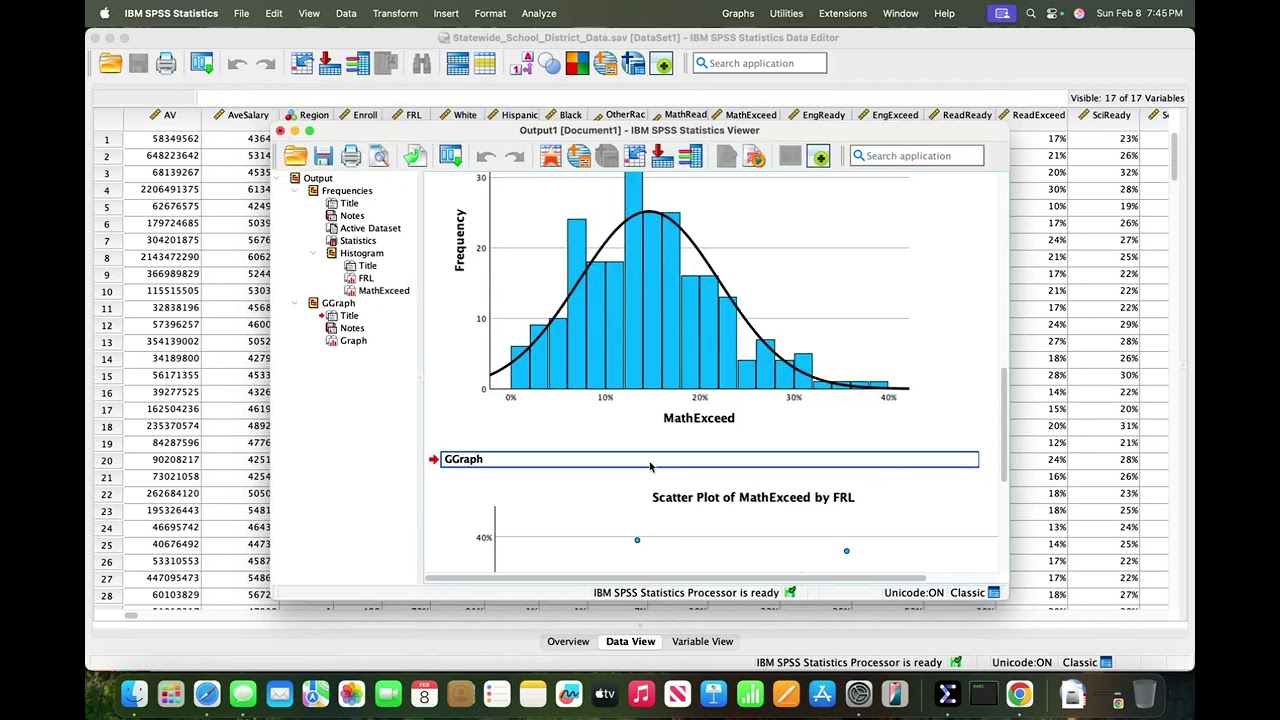Viewport: 1280px width, 720px height.
Task: Print icon in Viewer toolbar
Action: [x=350, y=156]
